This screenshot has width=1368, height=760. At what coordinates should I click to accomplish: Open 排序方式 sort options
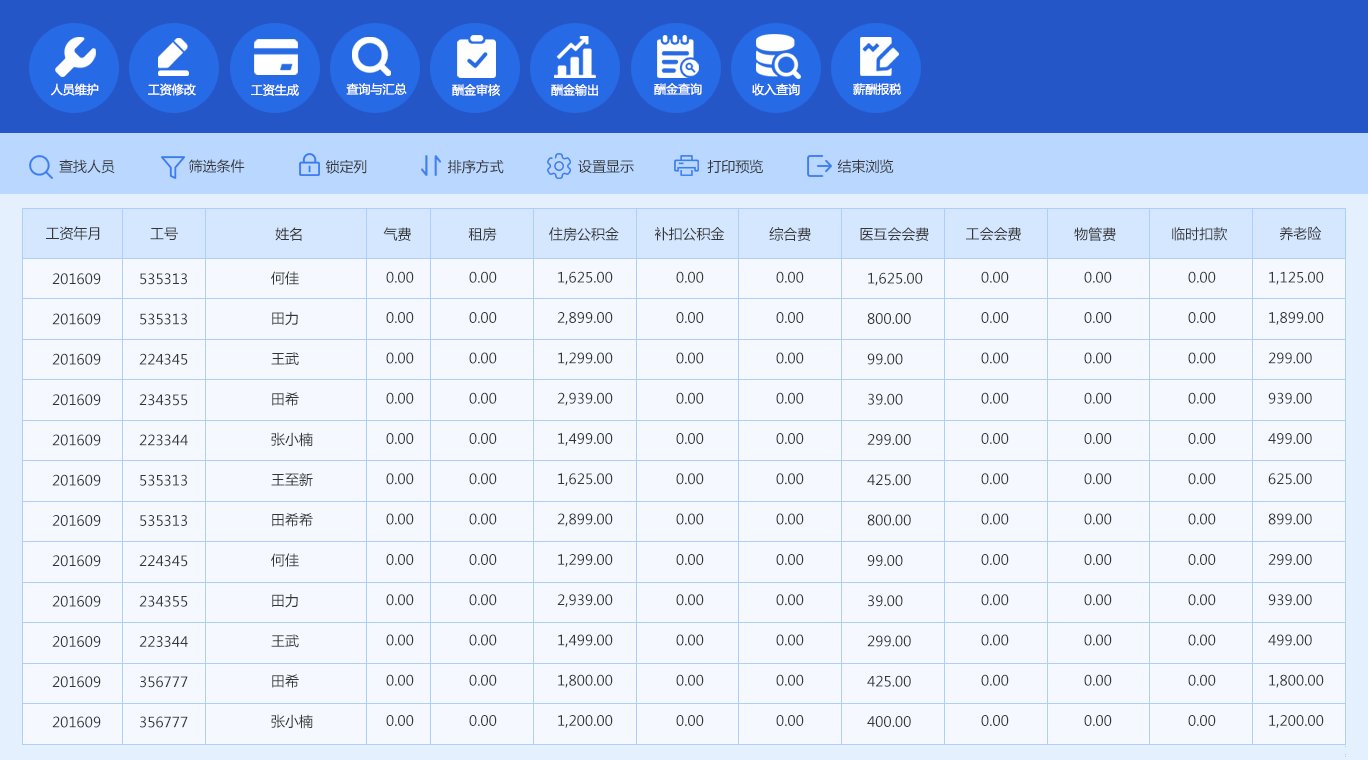(462, 166)
